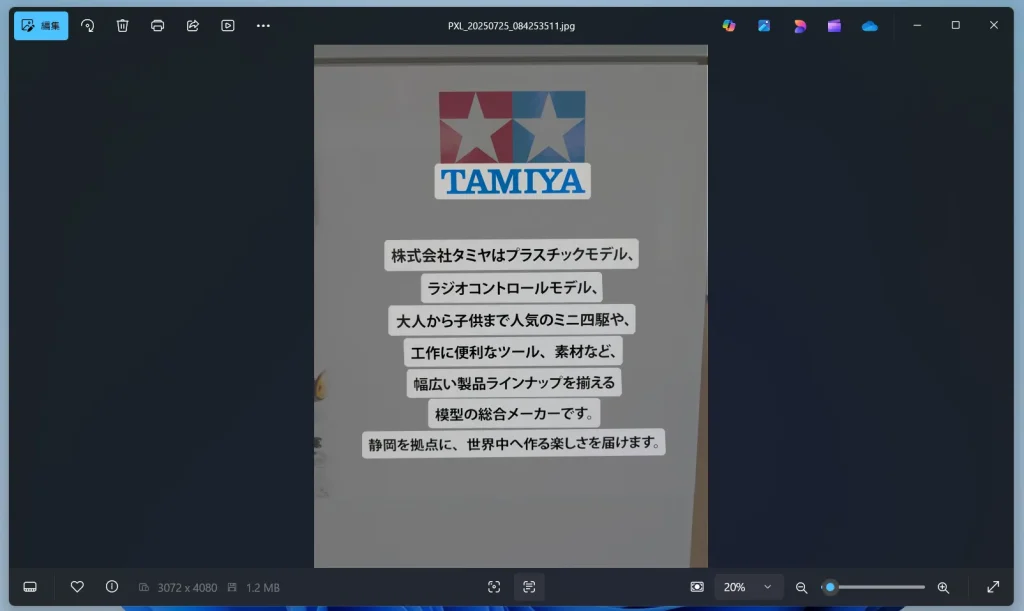Click the fit to window icon
The height and width of the screenshot is (611, 1024).
click(x=697, y=587)
